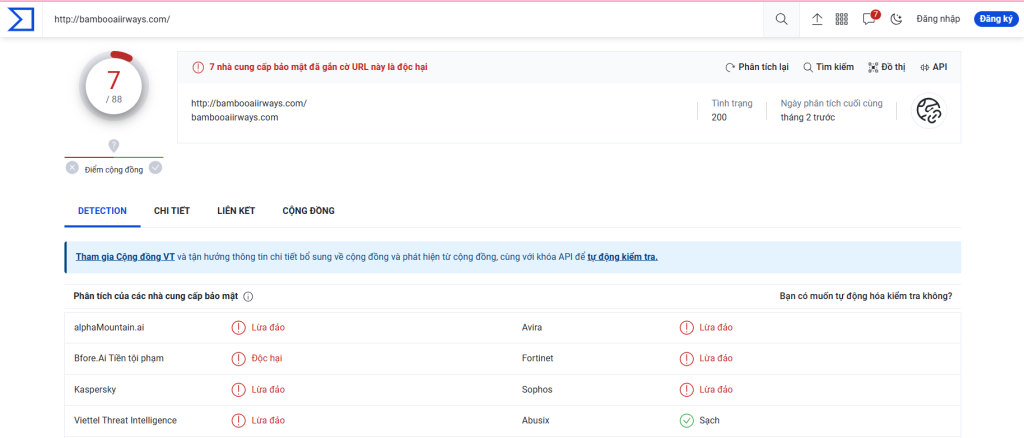Viewport: 1024px width, 438px height.
Task: Click the URL category globe-link icon
Action: coord(929,110)
